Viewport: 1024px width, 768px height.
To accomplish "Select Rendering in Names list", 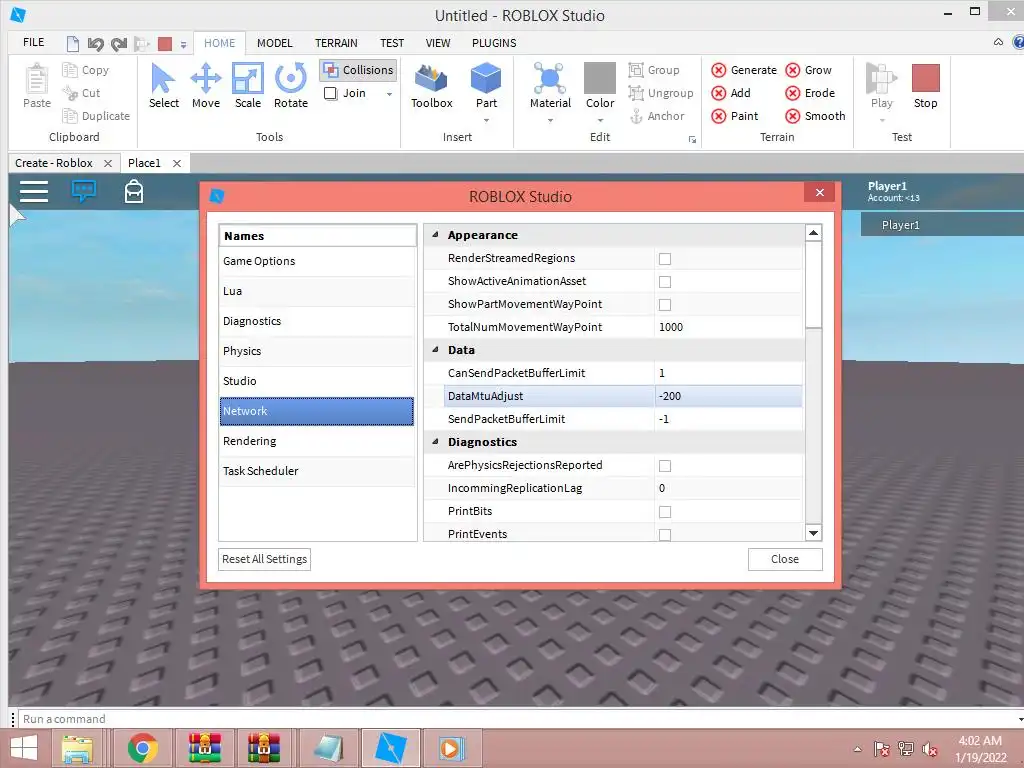I will (x=317, y=441).
